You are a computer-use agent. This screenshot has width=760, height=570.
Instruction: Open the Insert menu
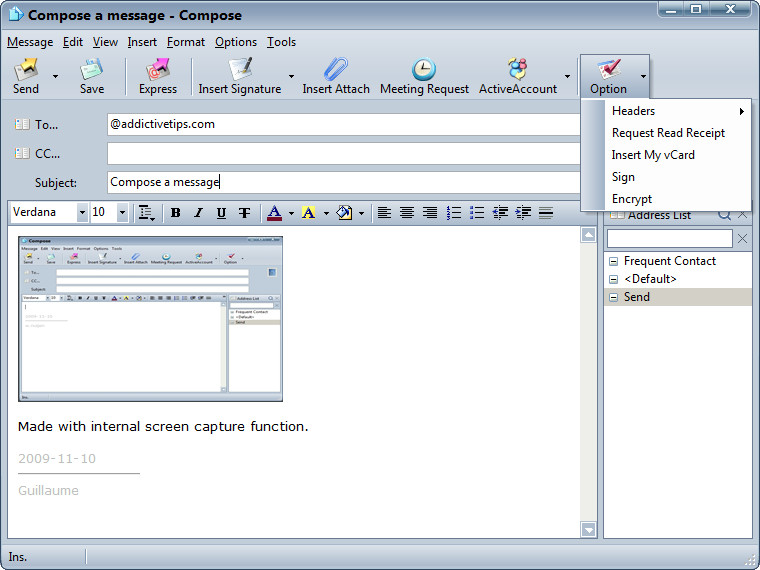coord(142,42)
